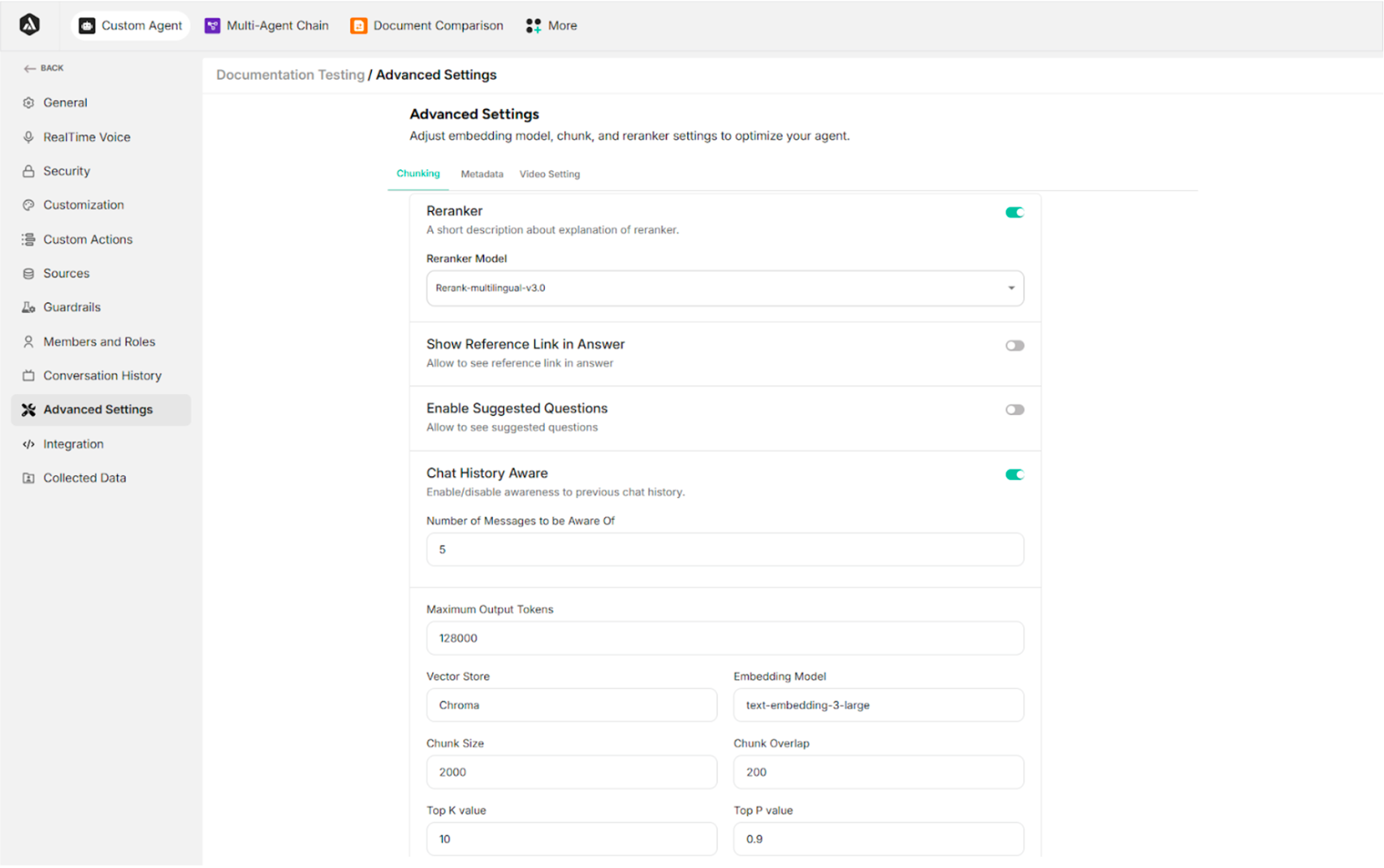The height and width of the screenshot is (868, 1384).
Task: Click the RealTime Voice microphone icon
Action: [x=28, y=137]
